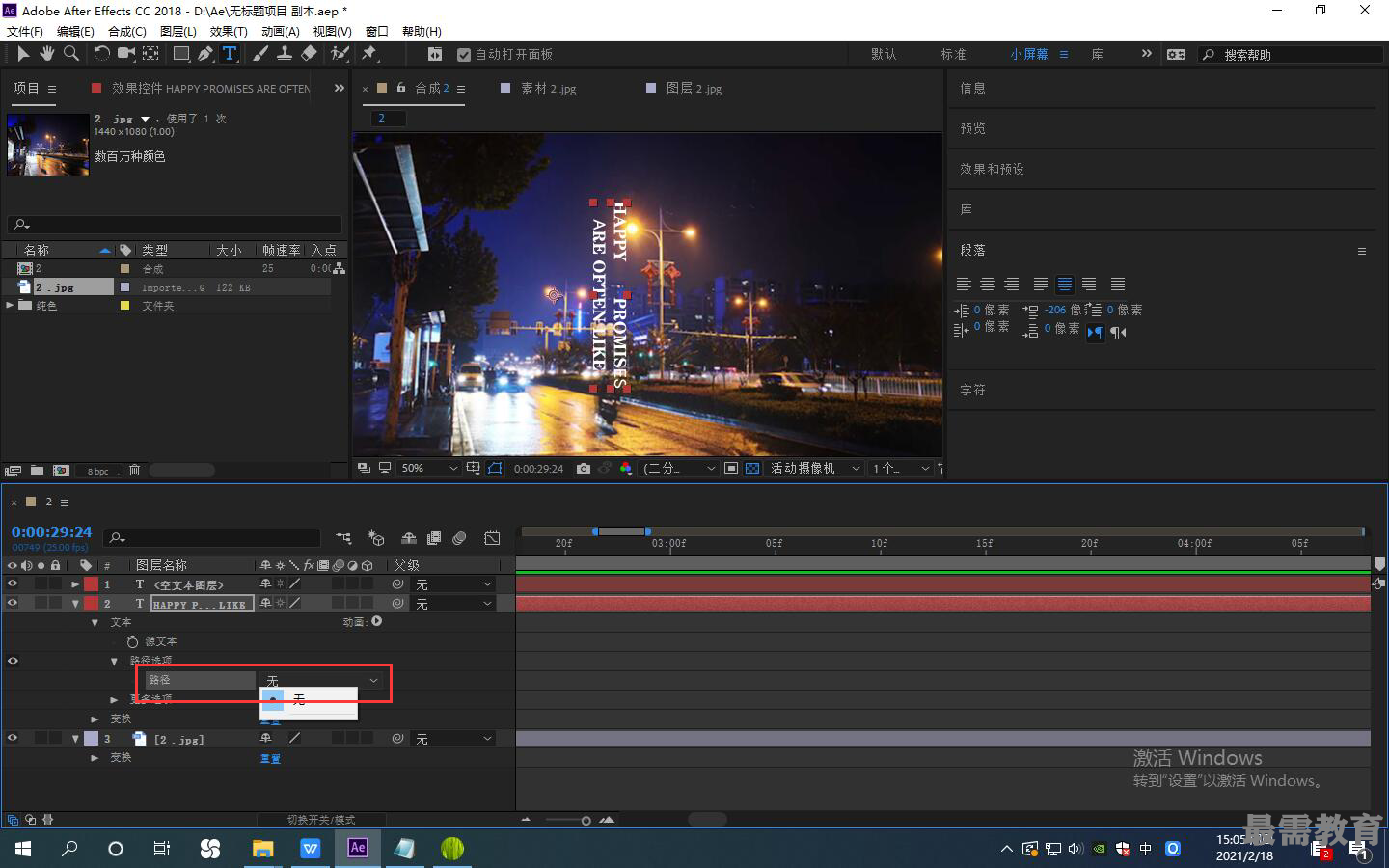Image resolution: width=1389 pixels, height=868 pixels.
Task: Open the composition mini-flowchart icon
Action: (x=343, y=538)
